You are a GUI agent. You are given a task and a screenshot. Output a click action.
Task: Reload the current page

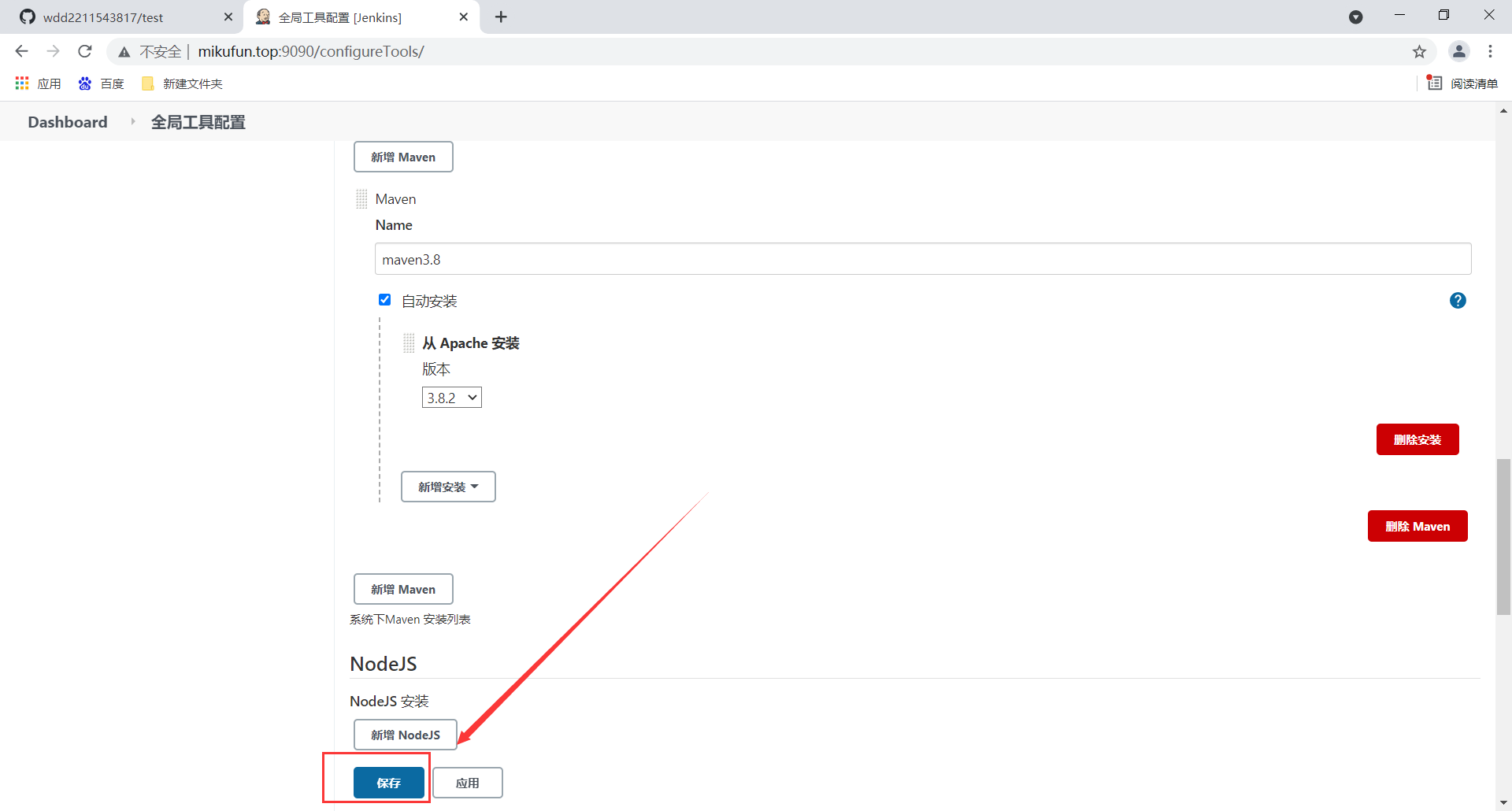[x=85, y=51]
